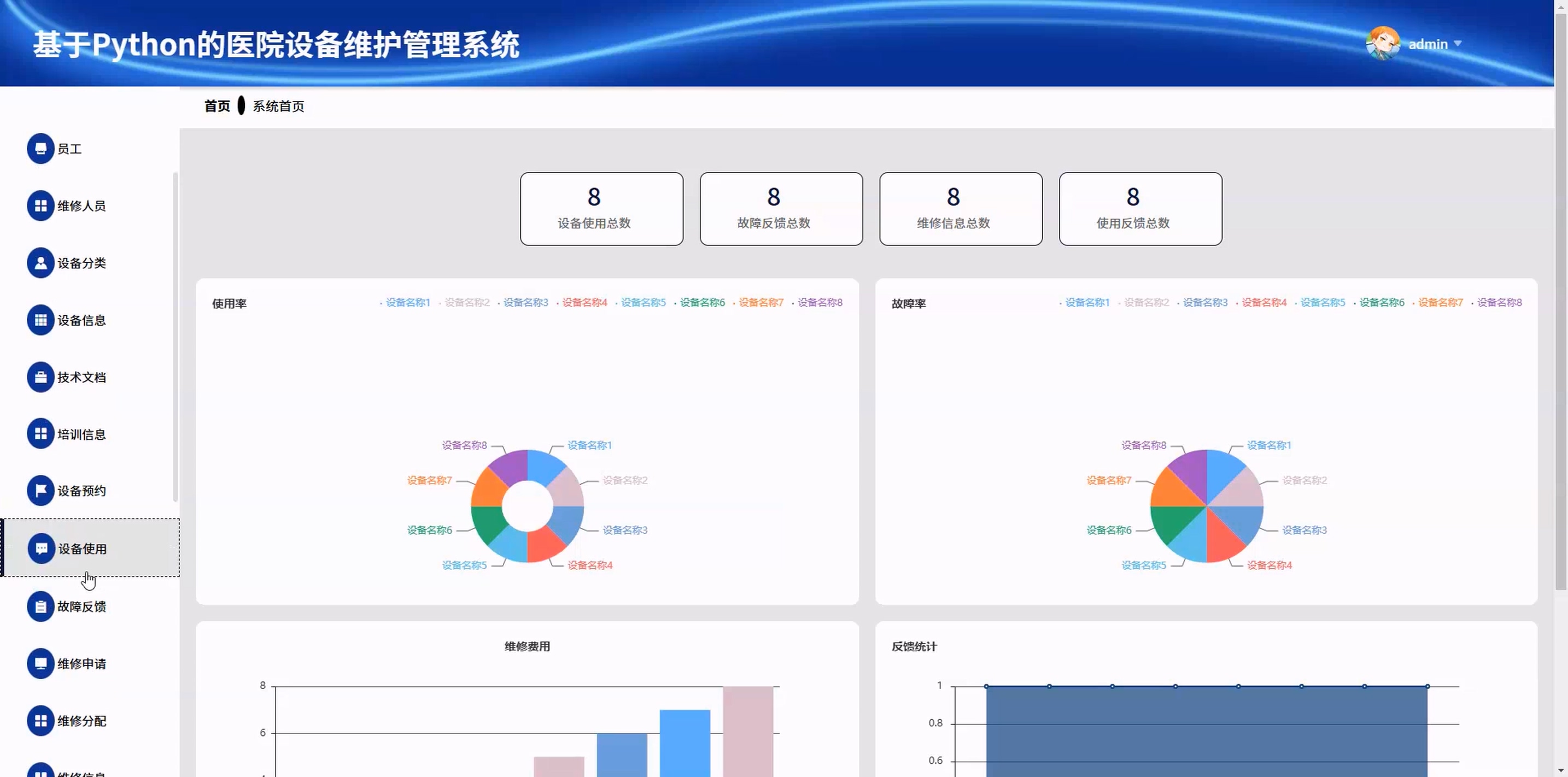The height and width of the screenshot is (777, 1568).
Task: Open the admin user dropdown
Action: point(1427,44)
